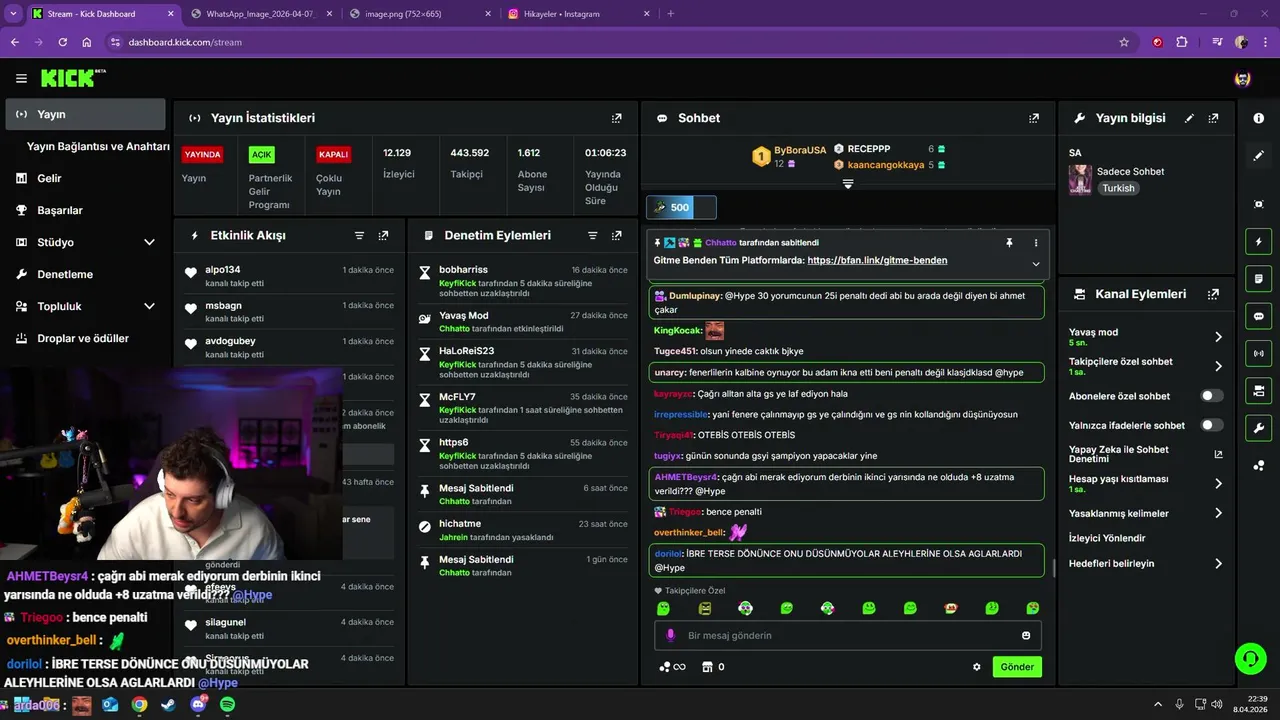This screenshot has height=720, width=1280.
Task: Click the account avatar at top right
Action: pos(1242,79)
